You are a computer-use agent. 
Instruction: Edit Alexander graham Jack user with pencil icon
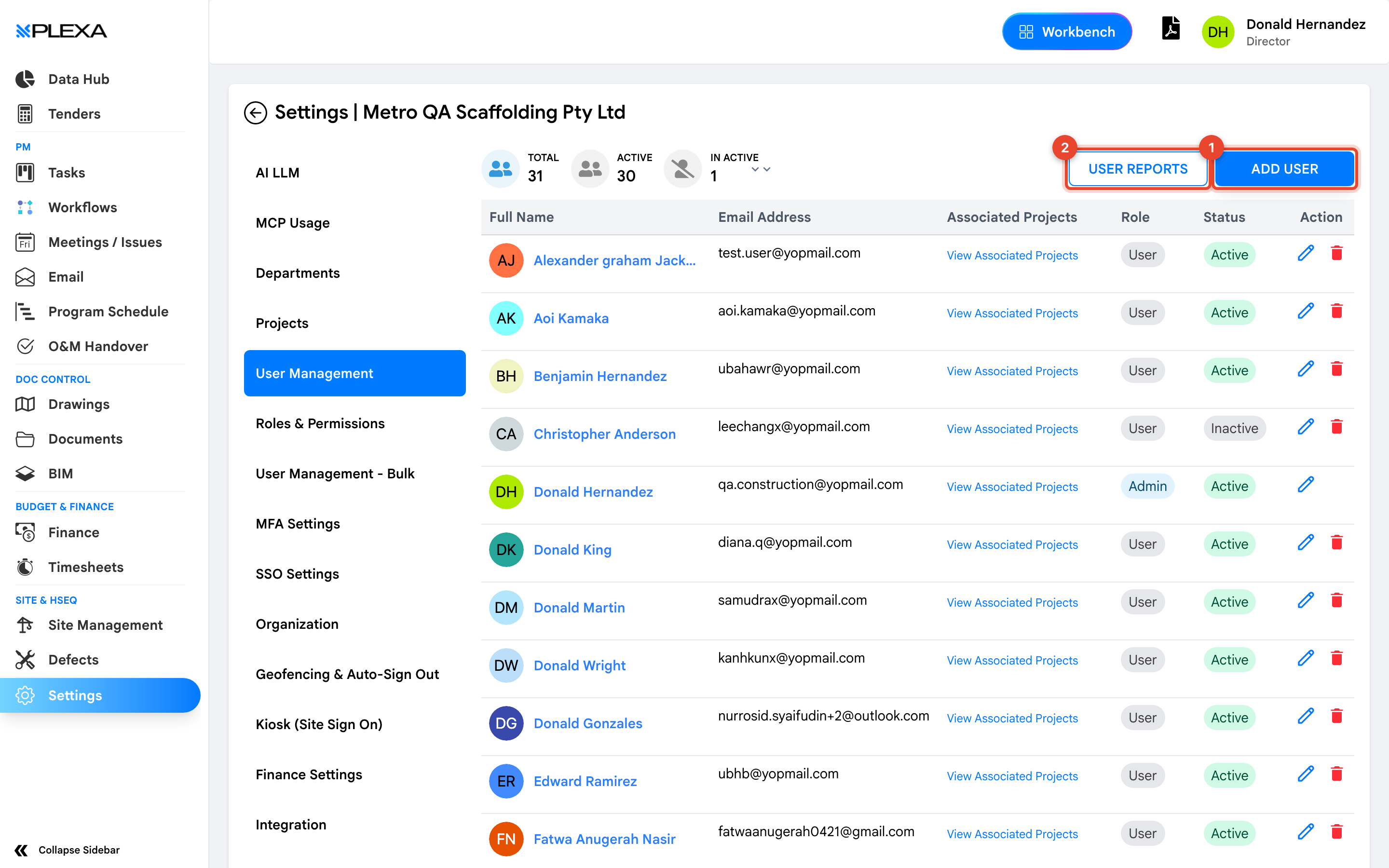tap(1306, 253)
